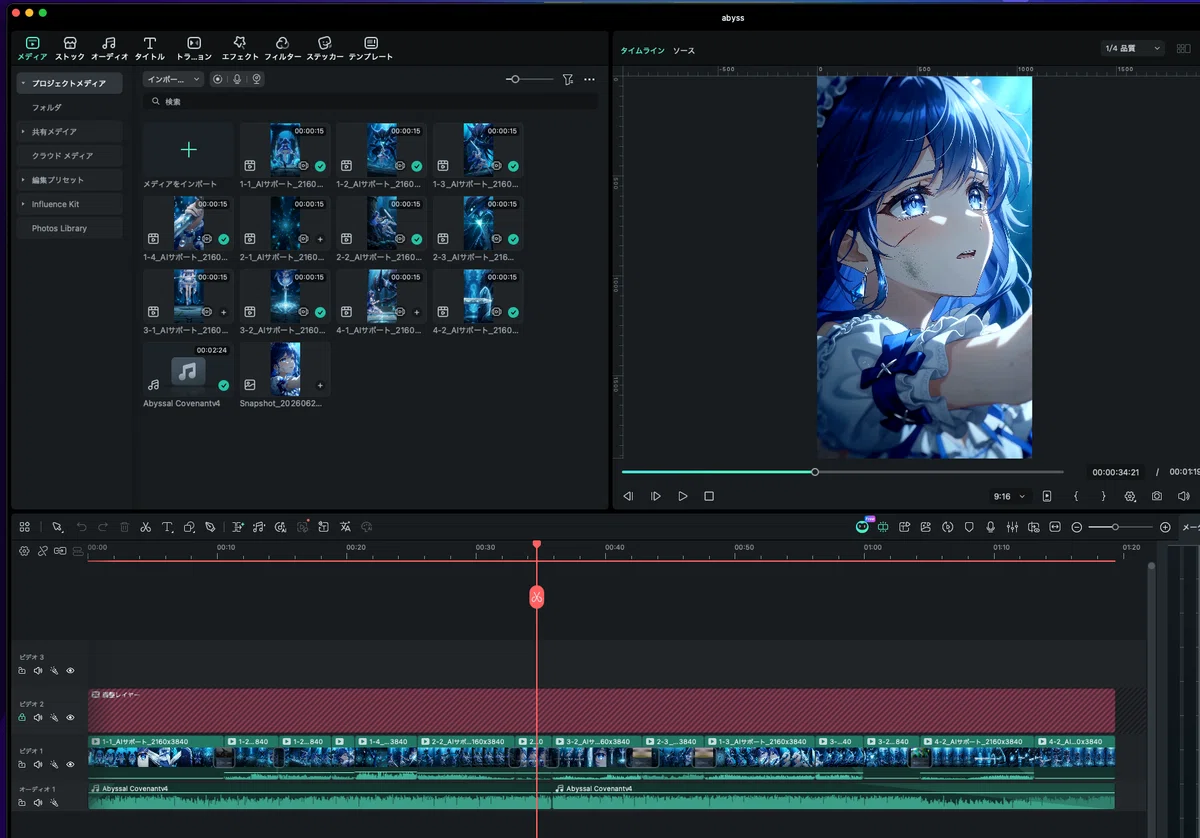
Task: Toggle visibility eye of ビデオ 3 track
Action: point(70,671)
